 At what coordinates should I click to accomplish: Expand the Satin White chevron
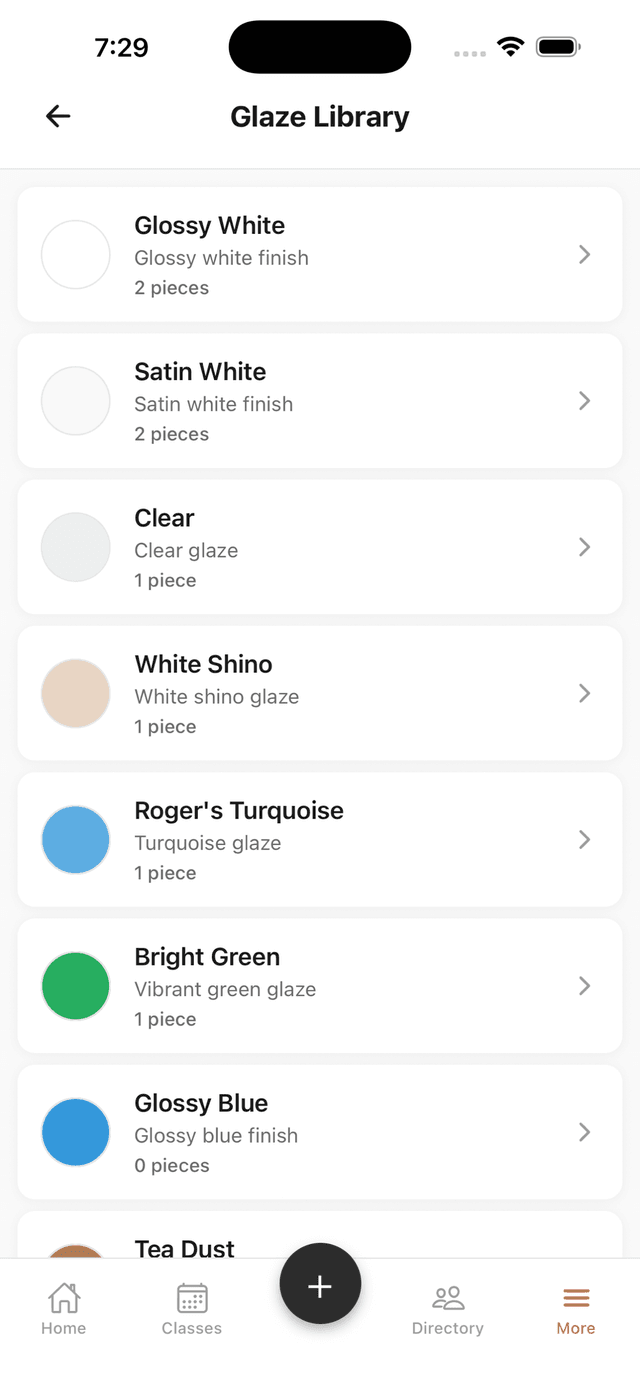585,401
